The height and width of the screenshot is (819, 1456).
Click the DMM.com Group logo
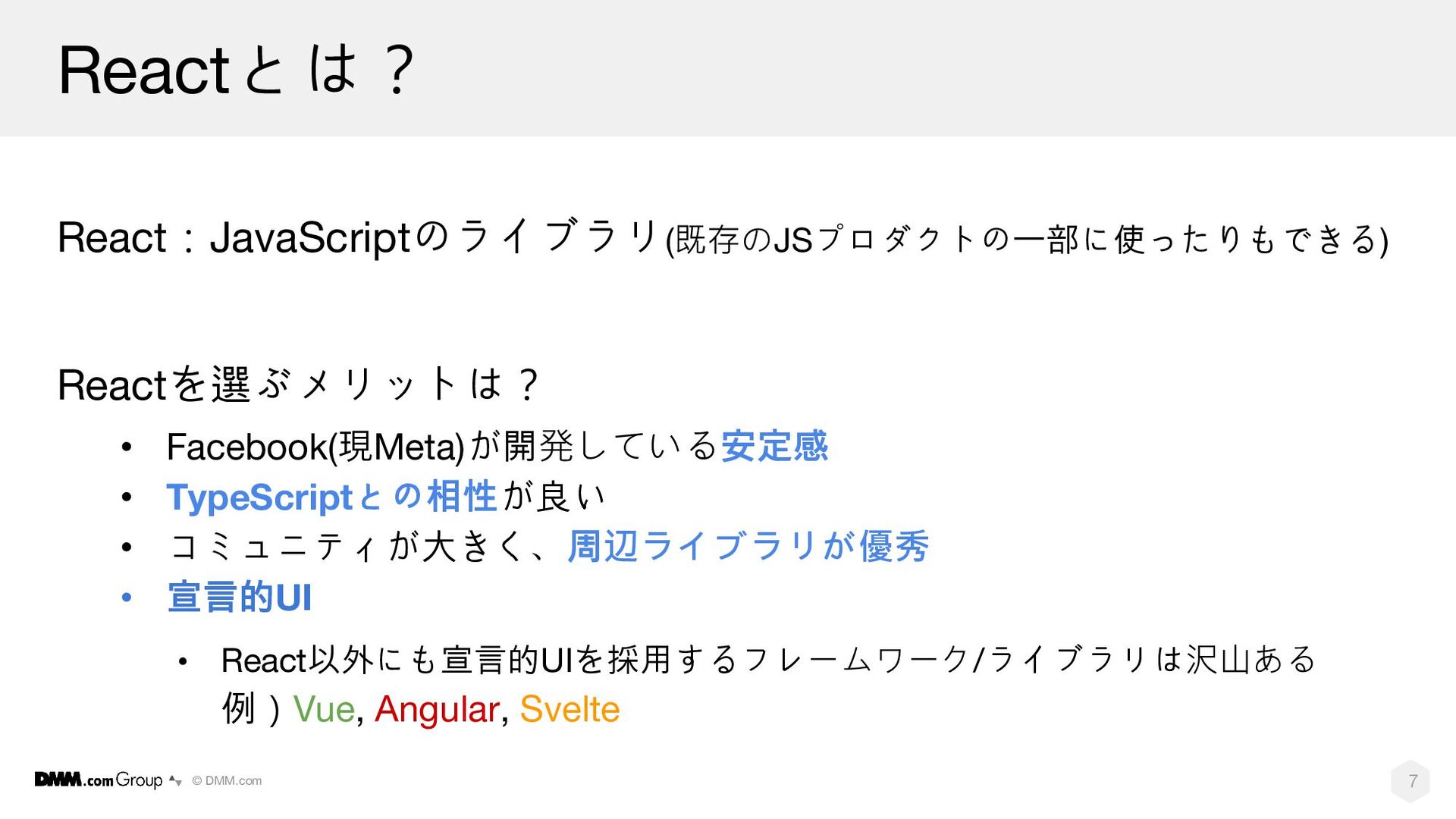pyautogui.click(x=99, y=780)
